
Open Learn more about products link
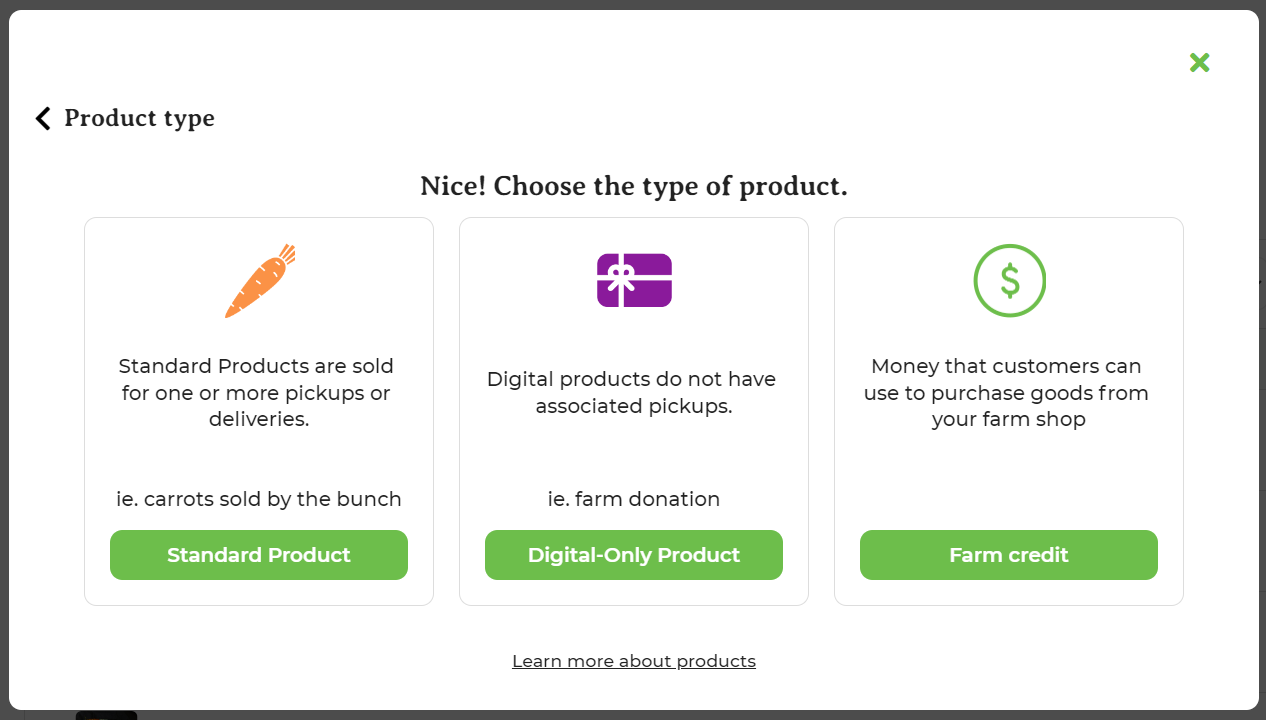click(x=634, y=661)
